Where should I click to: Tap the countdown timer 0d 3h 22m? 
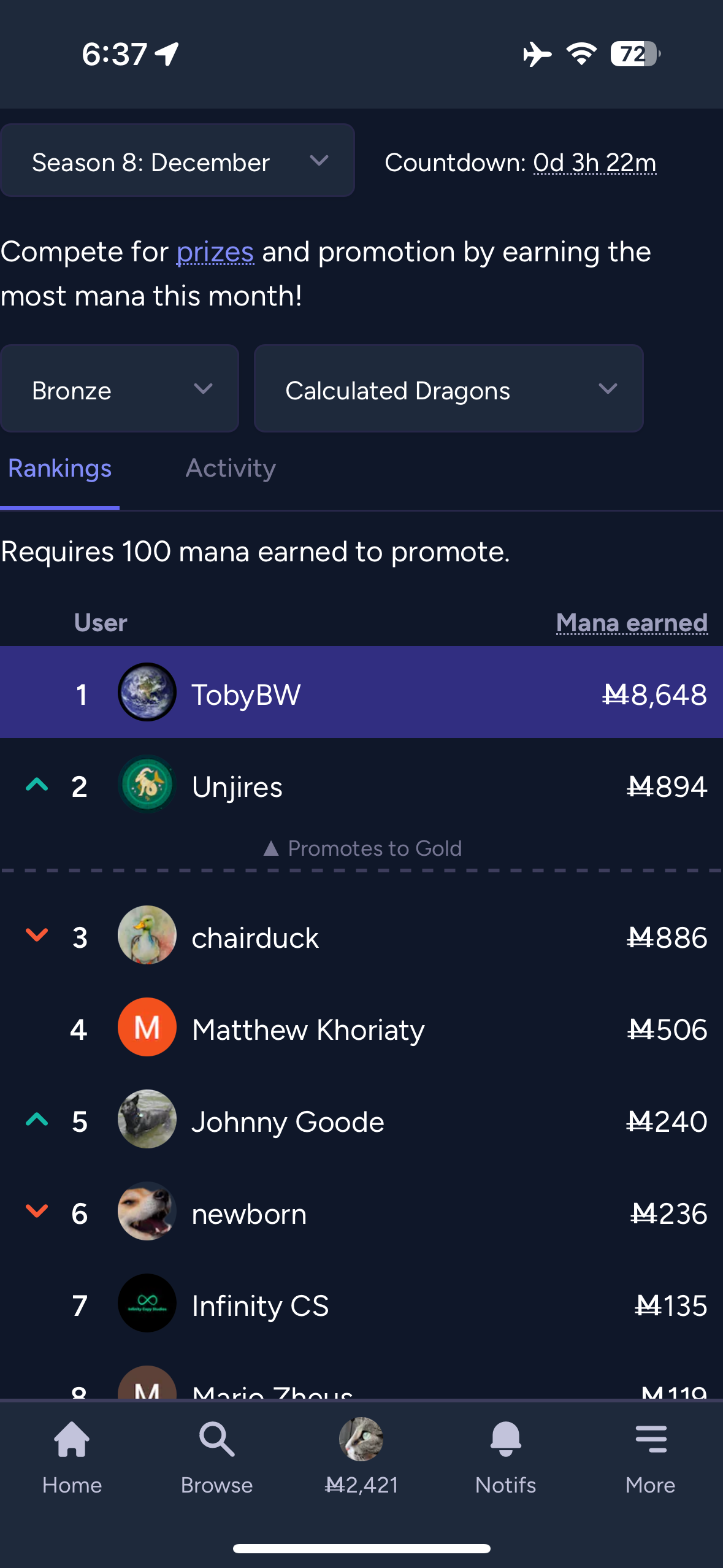(x=594, y=163)
